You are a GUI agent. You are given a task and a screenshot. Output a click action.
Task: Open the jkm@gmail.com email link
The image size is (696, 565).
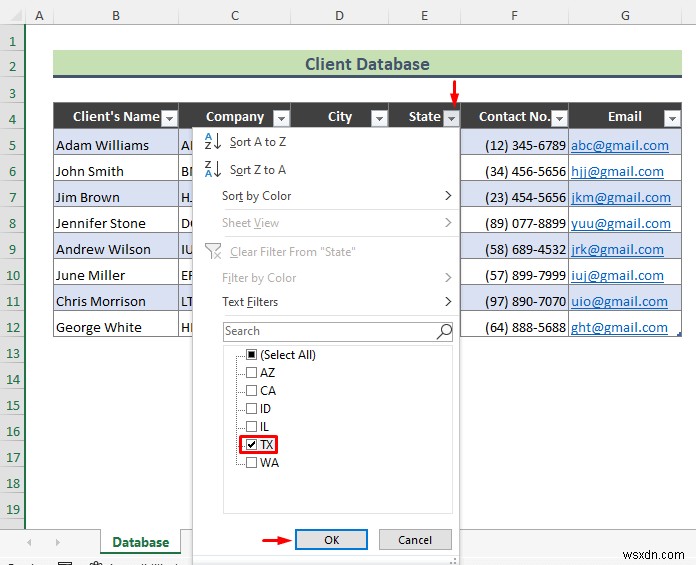coord(621,197)
